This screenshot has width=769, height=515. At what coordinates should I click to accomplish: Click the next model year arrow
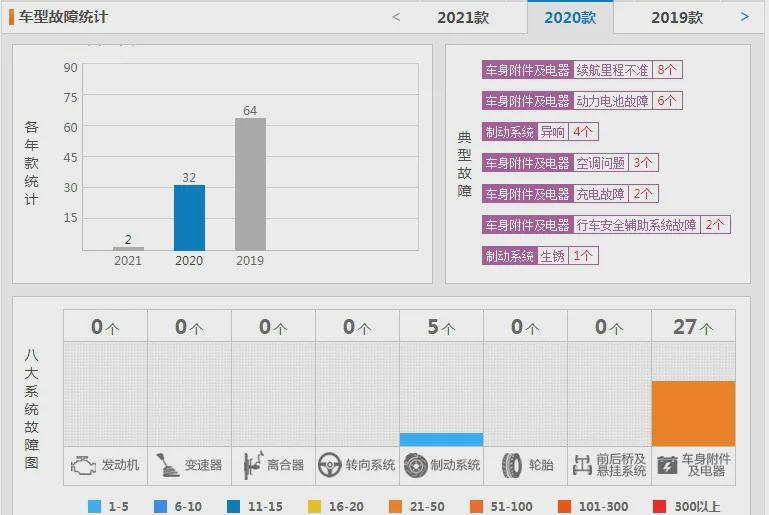[744, 17]
